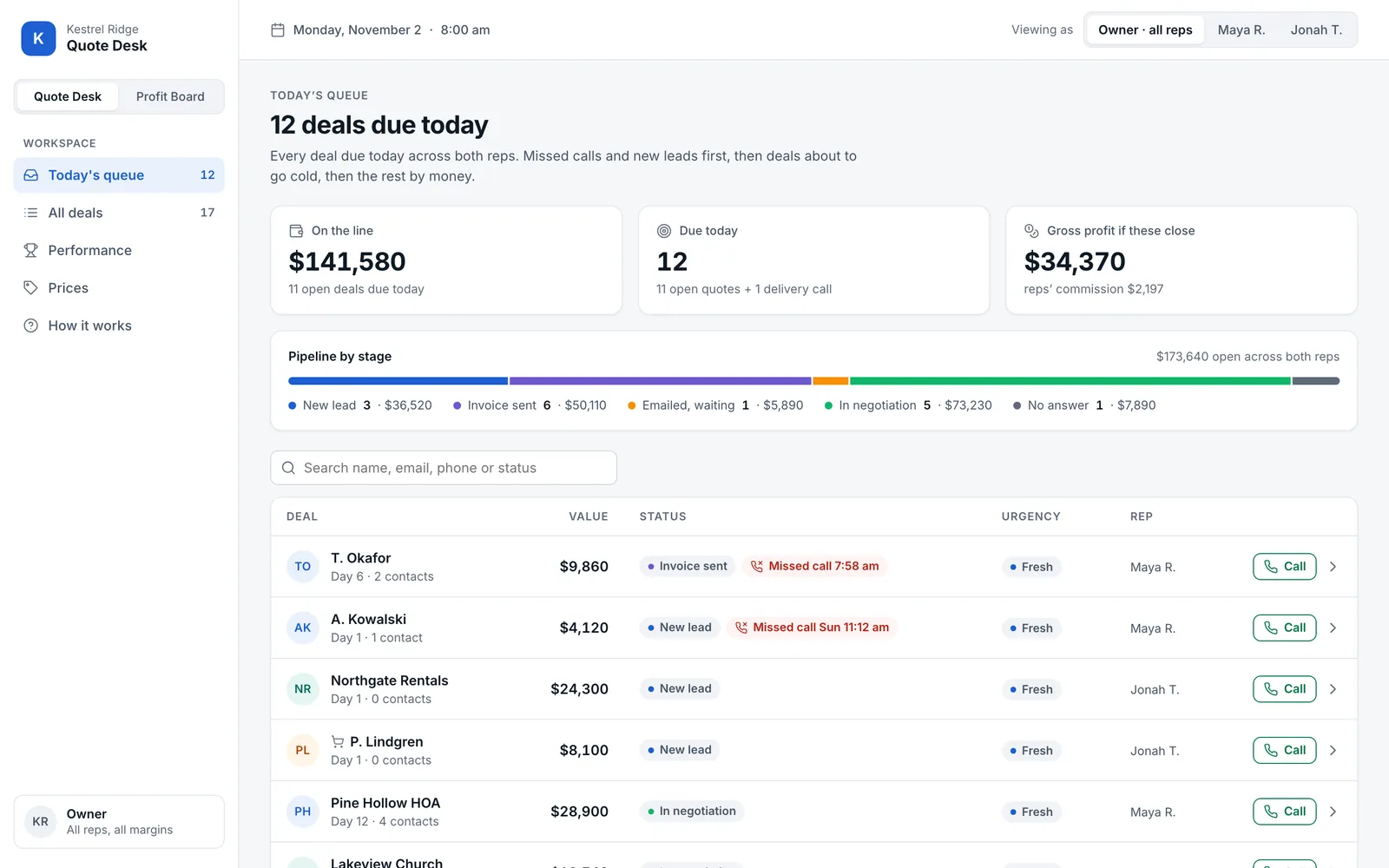Click the green In negotiation pipeline segment
Image resolution: width=1389 pixels, height=868 pixels.
1070,381
